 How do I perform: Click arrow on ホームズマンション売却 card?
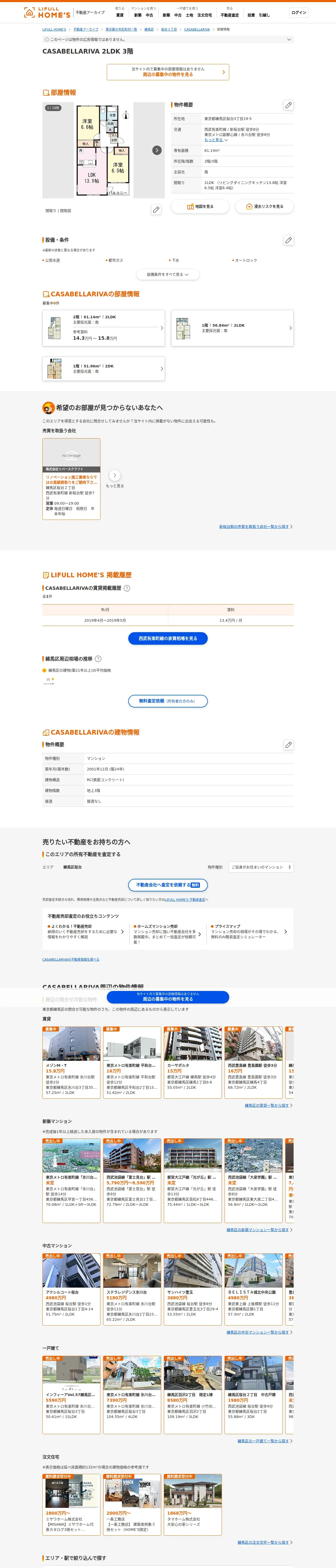click(x=199, y=934)
